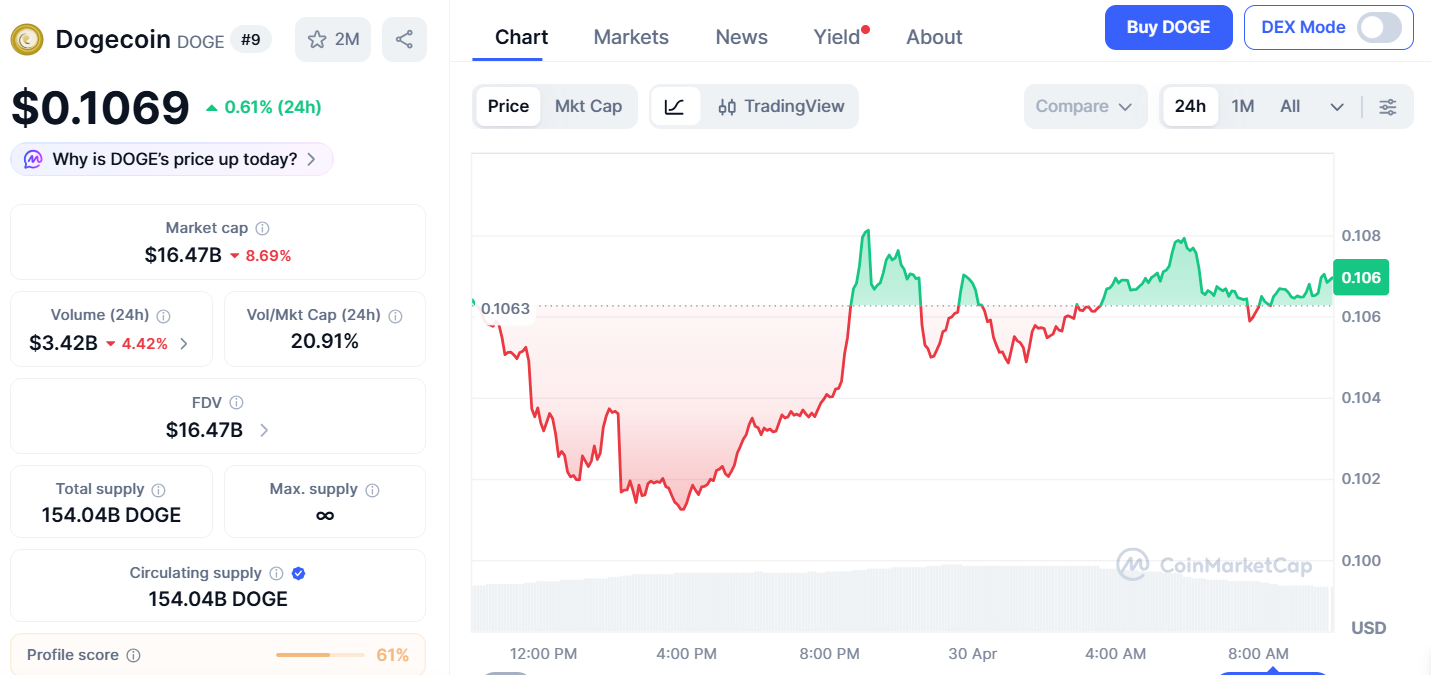
Task: Click the Volume (24h) info icon
Action: click(x=163, y=315)
